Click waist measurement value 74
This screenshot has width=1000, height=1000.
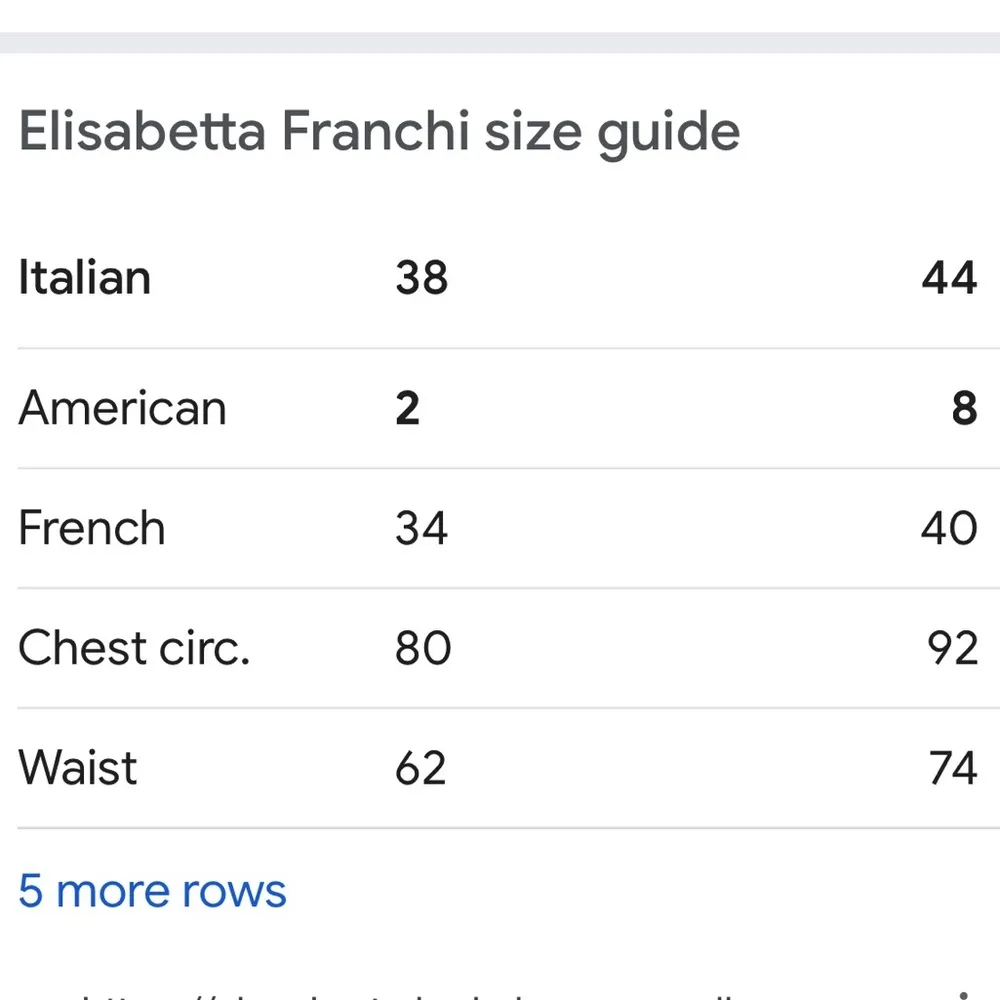(951, 768)
